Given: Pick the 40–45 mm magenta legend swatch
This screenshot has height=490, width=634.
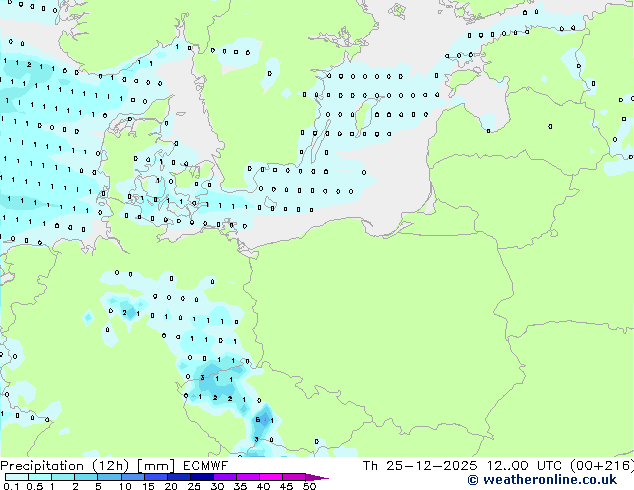Looking at the screenshot, I should pos(271,477).
